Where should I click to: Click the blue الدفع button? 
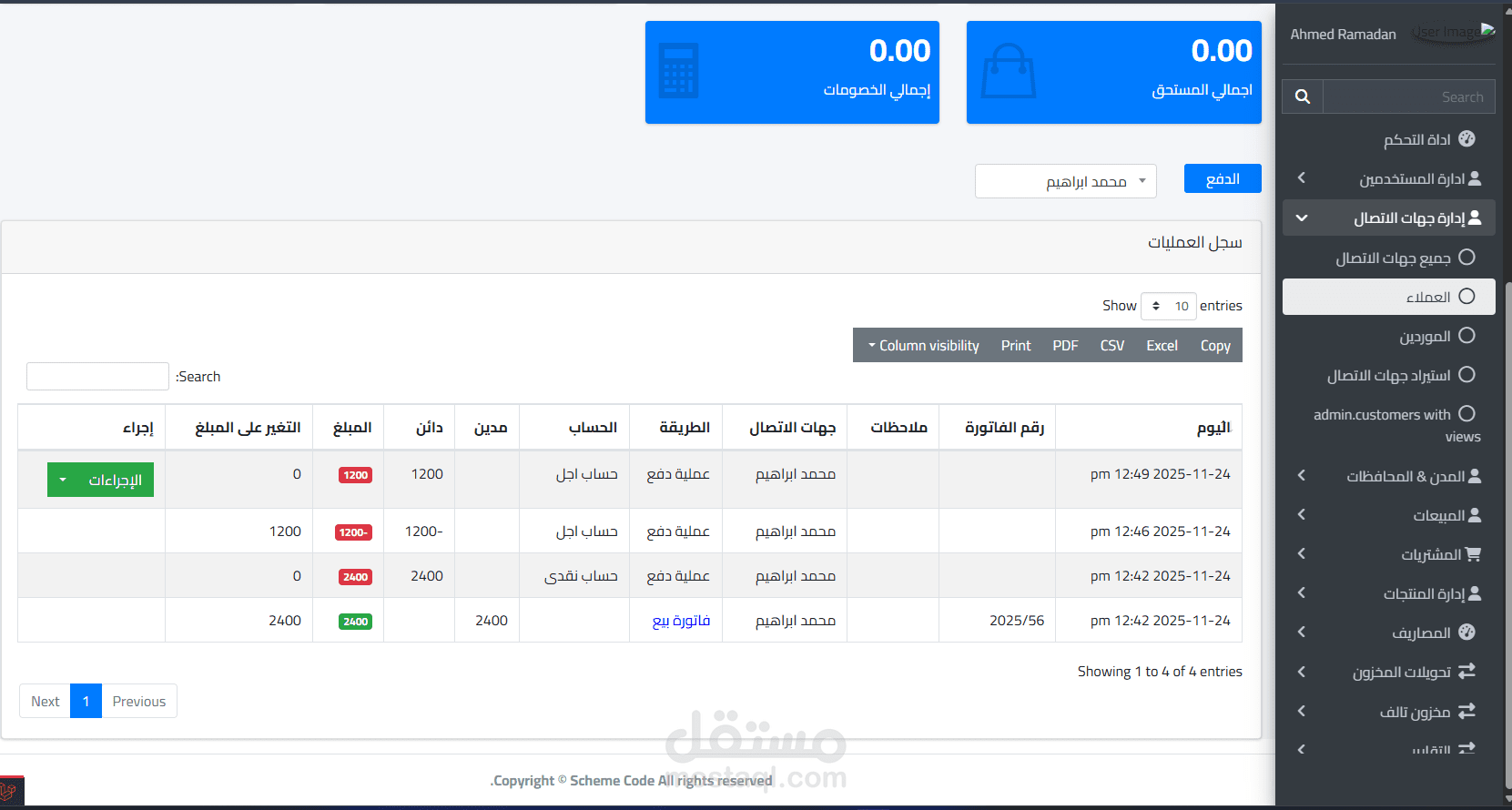[1223, 178]
